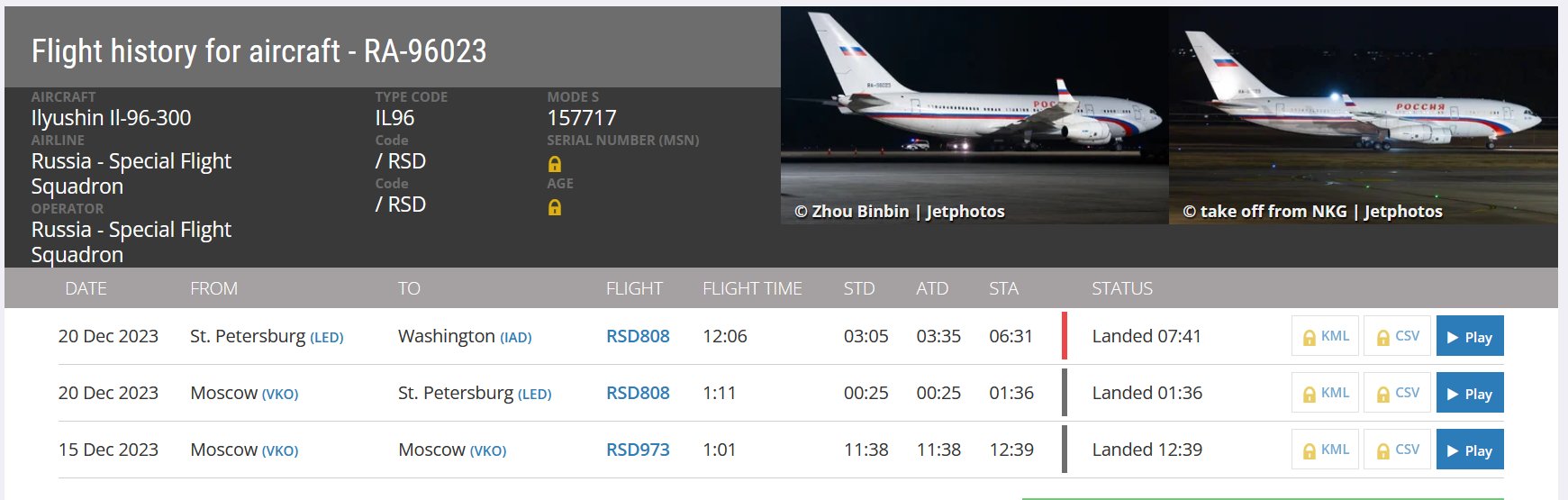Download KML for the Washington flight
The width and height of the screenshot is (1568, 500).
[1325, 337]
